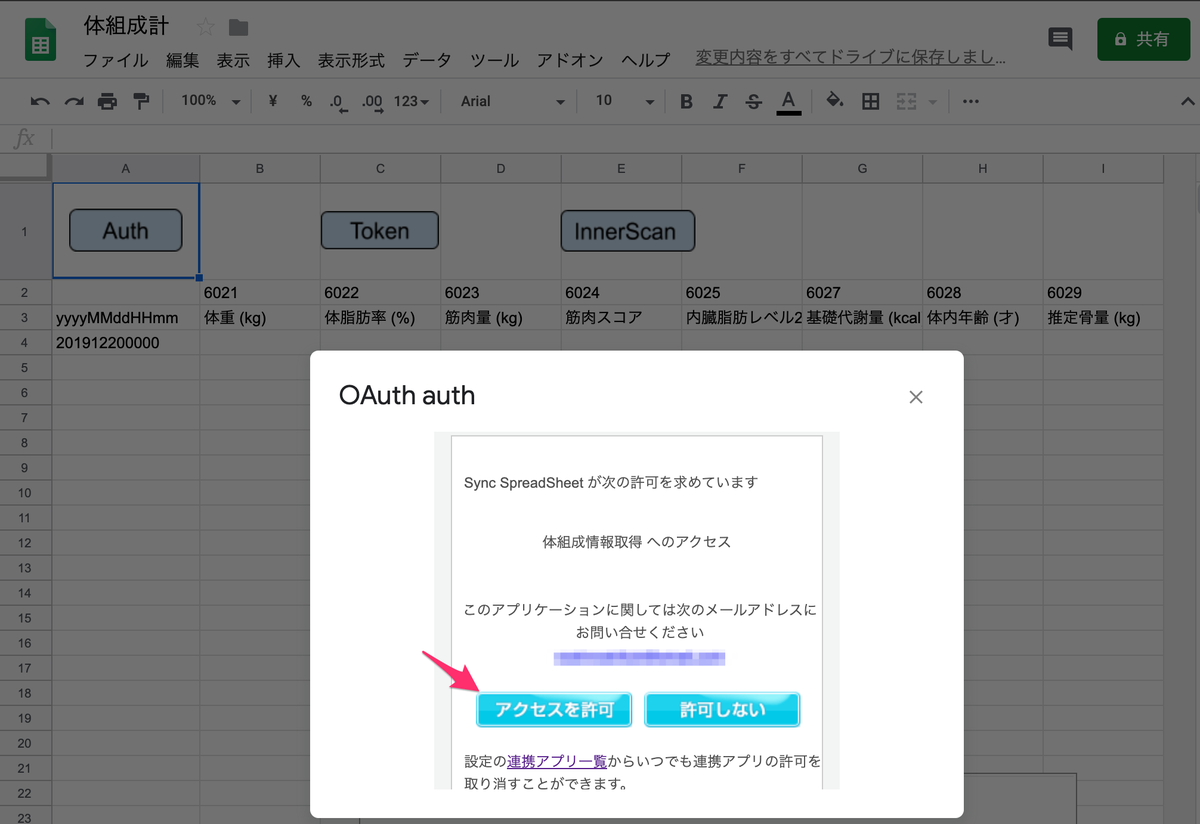The height and width of the screenshot is (824, 1200).
Task: Format as percent
Action: 306,101
